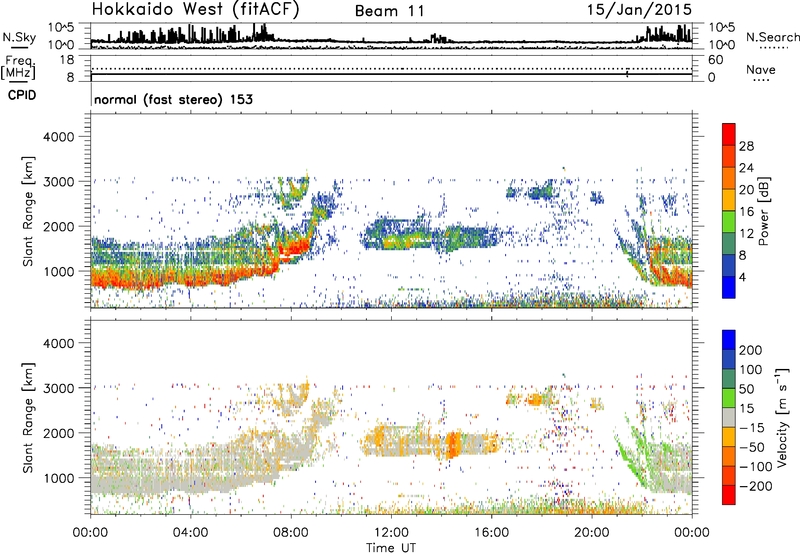
Task: Click the date '15/Jan/2015'
Action: pyautogui.click(x=640, y=10)
